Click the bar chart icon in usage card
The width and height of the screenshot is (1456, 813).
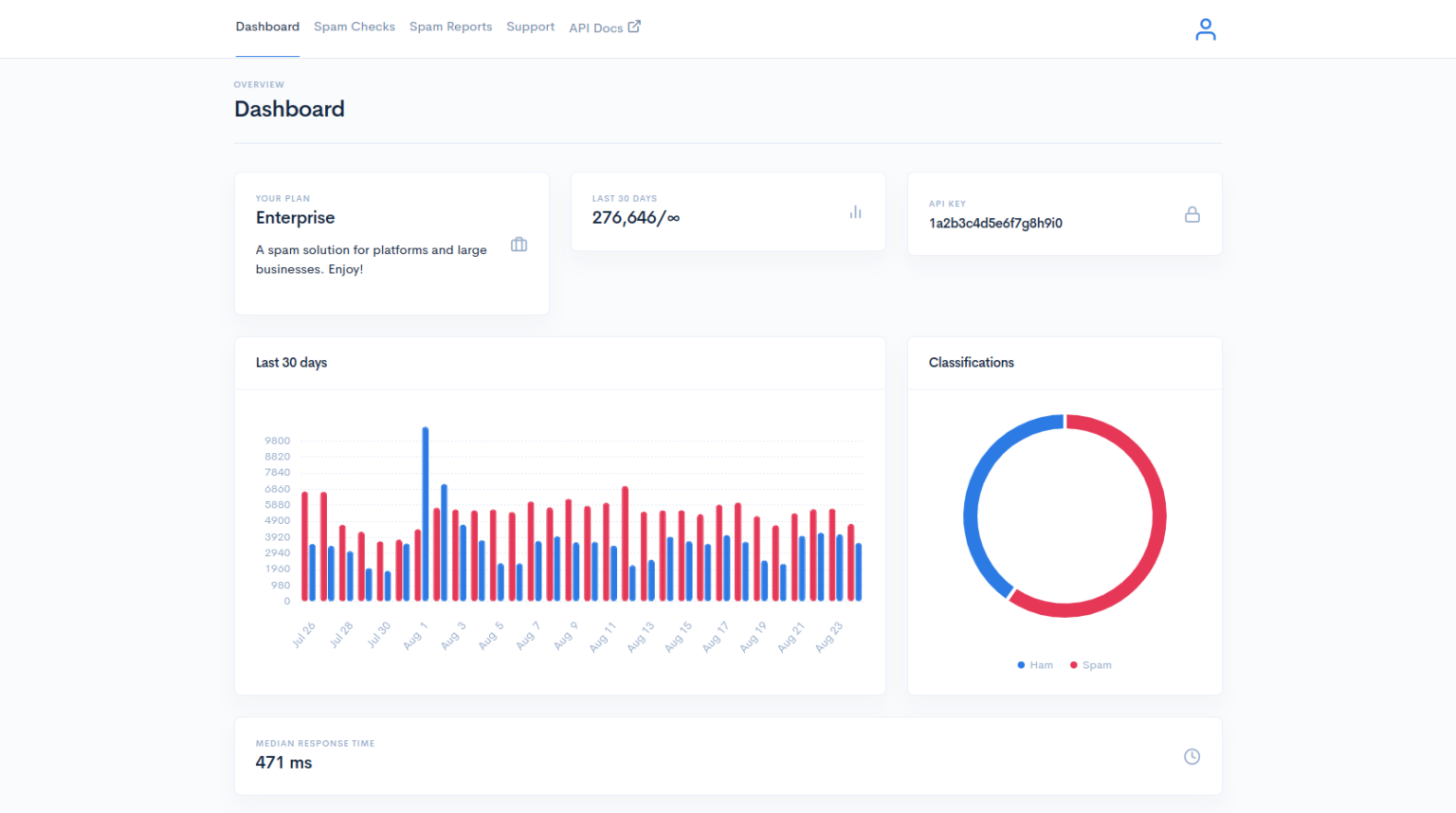(x=855, y=212)
